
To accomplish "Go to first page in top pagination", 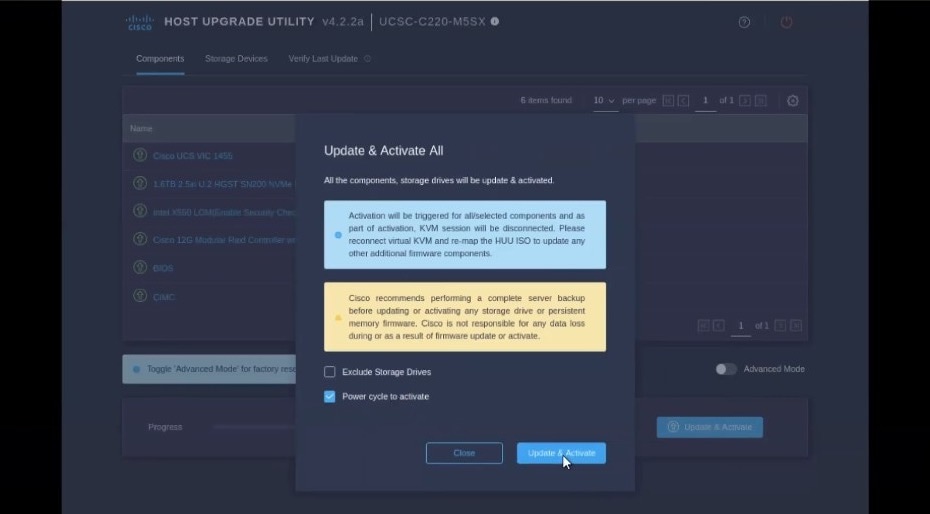I will click(x=668, y=101).
